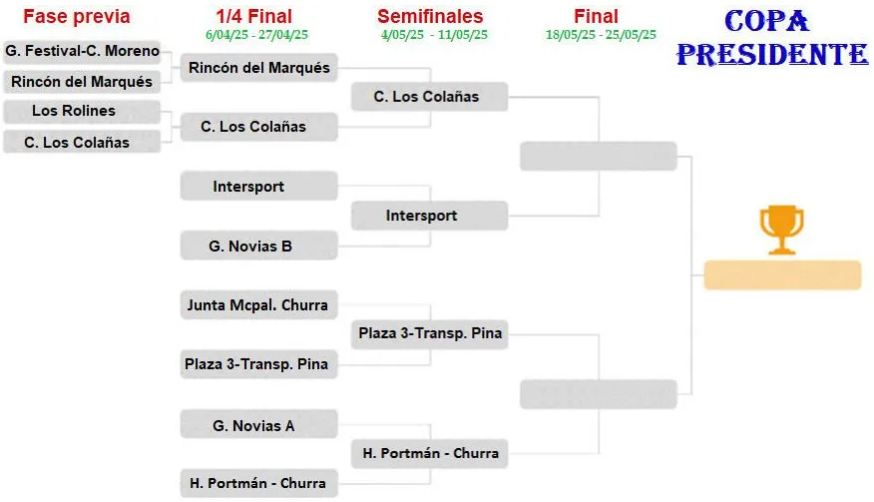Click the G. Novias A team box
The image size is (874, 502).
(259, 425)
